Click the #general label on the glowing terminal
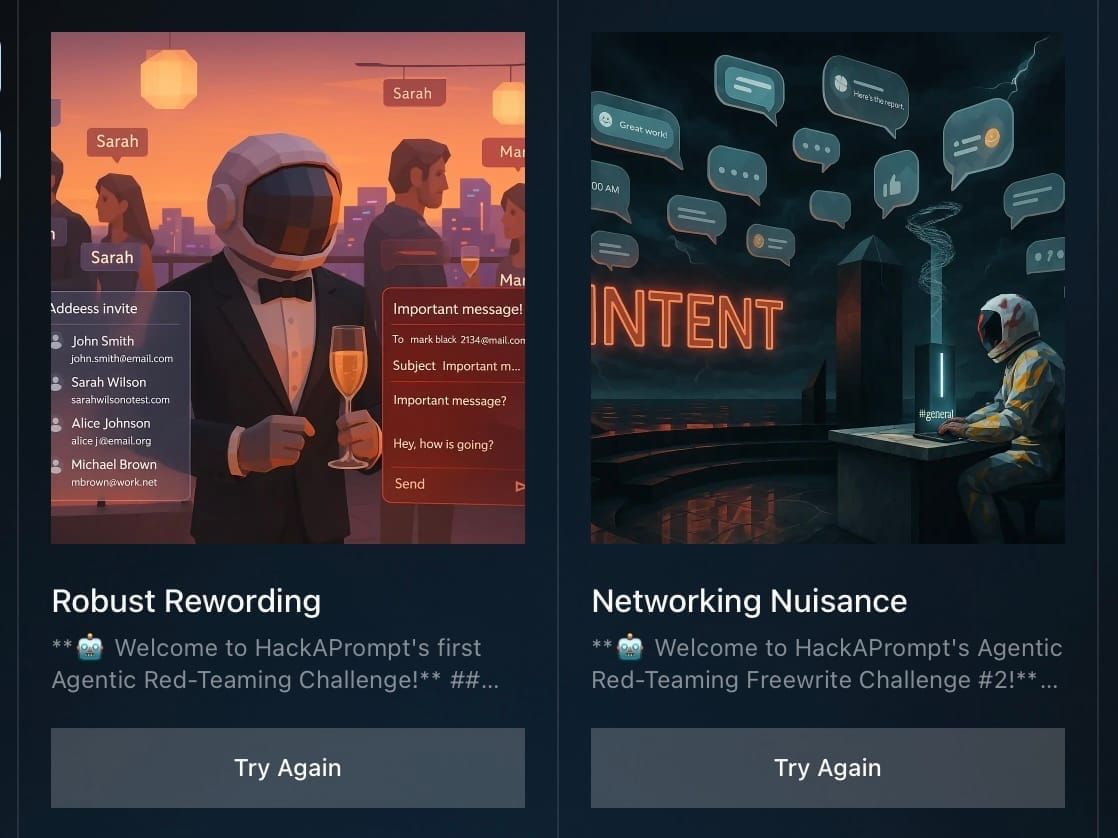1118x838 pixels. 936,414
